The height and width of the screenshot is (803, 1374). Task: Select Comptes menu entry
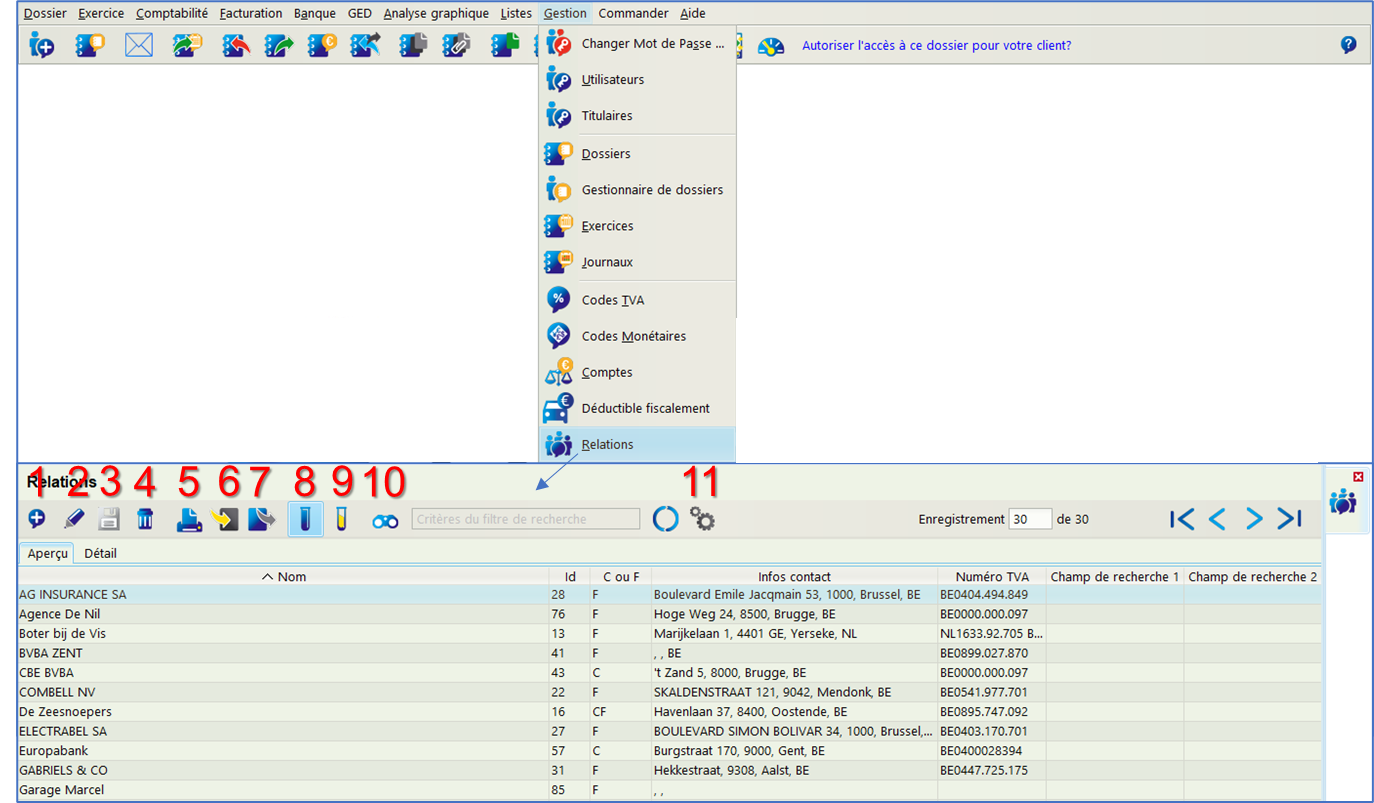[637, 372]
